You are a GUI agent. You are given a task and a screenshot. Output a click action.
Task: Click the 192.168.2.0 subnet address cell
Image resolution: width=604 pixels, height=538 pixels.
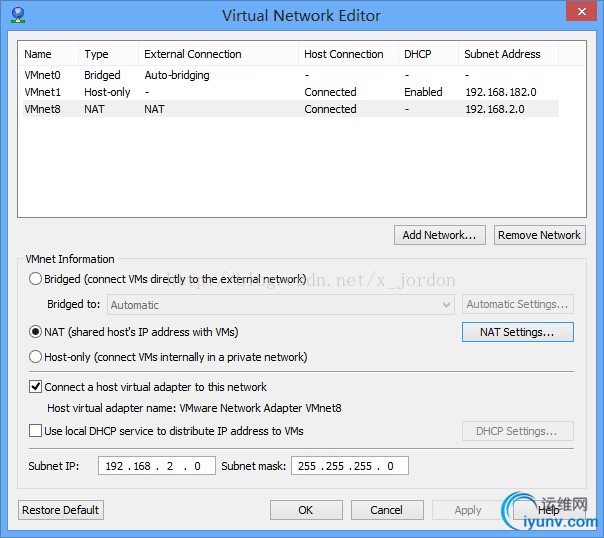[x=495, y=109]
